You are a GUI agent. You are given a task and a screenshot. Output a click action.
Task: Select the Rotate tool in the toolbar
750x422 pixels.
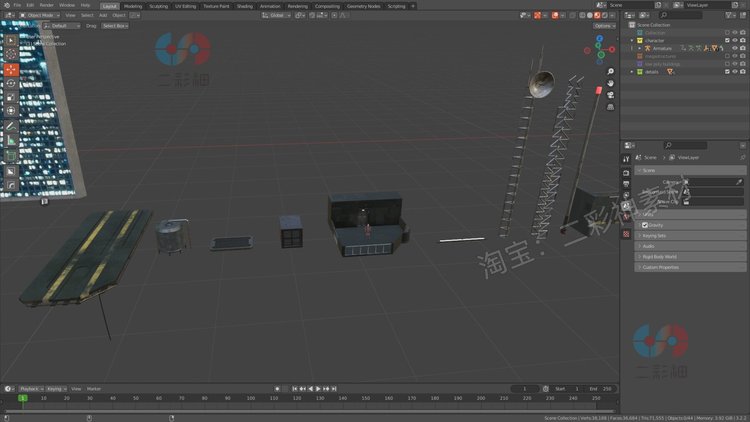pos(11,83)
